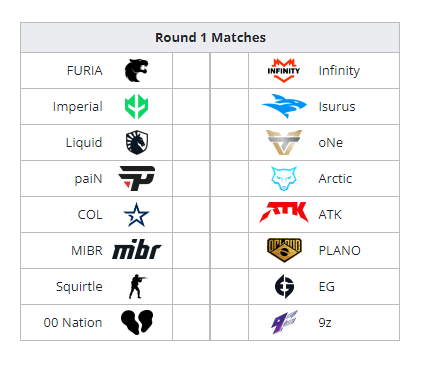Viewport: 424px width, 370px height.
Task: Click the Infinity team logo
Action: click(x=284, y=70)
